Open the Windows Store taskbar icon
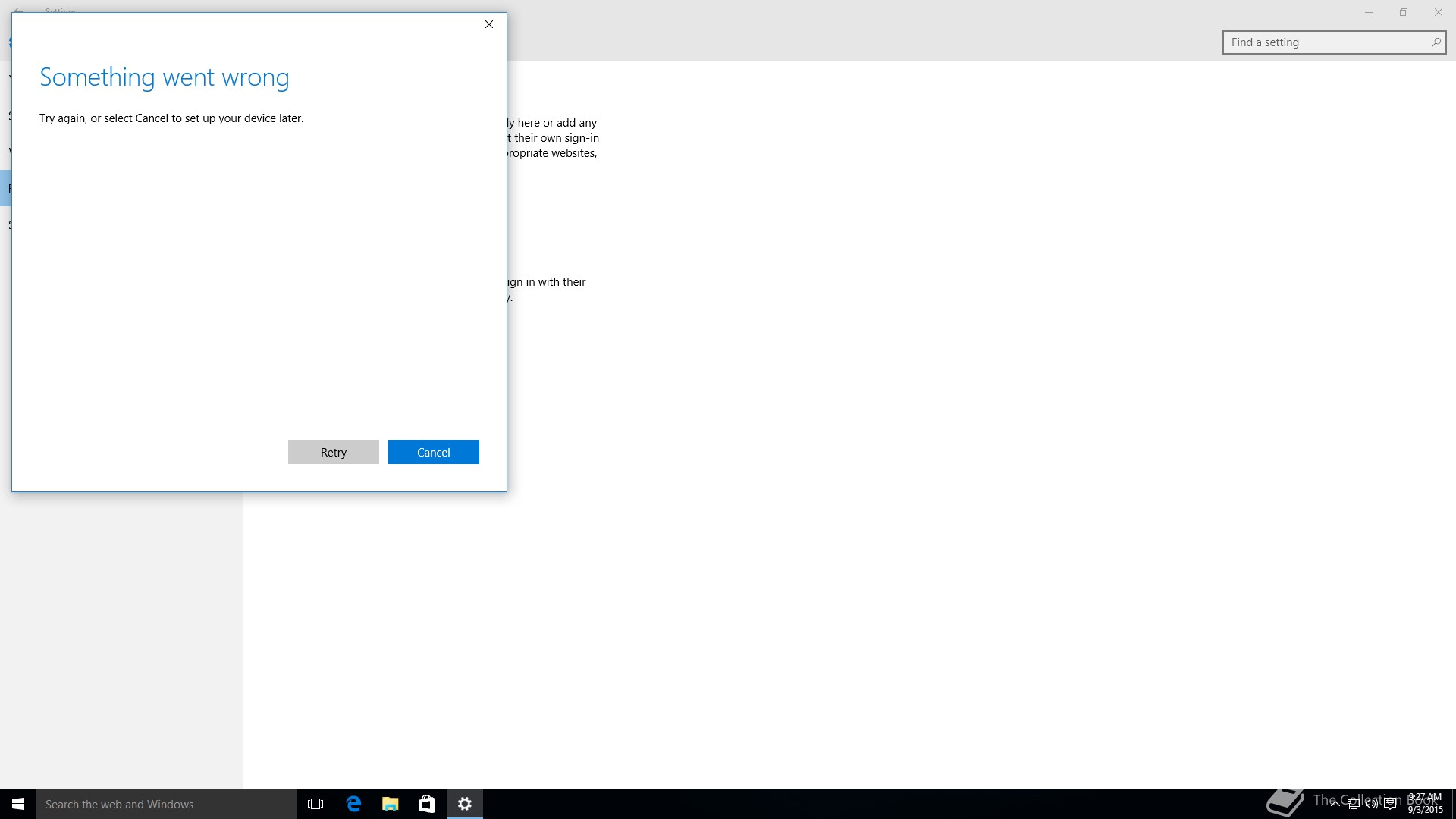The width and height of the screenshot is (1456, 819). coord(427,804)
